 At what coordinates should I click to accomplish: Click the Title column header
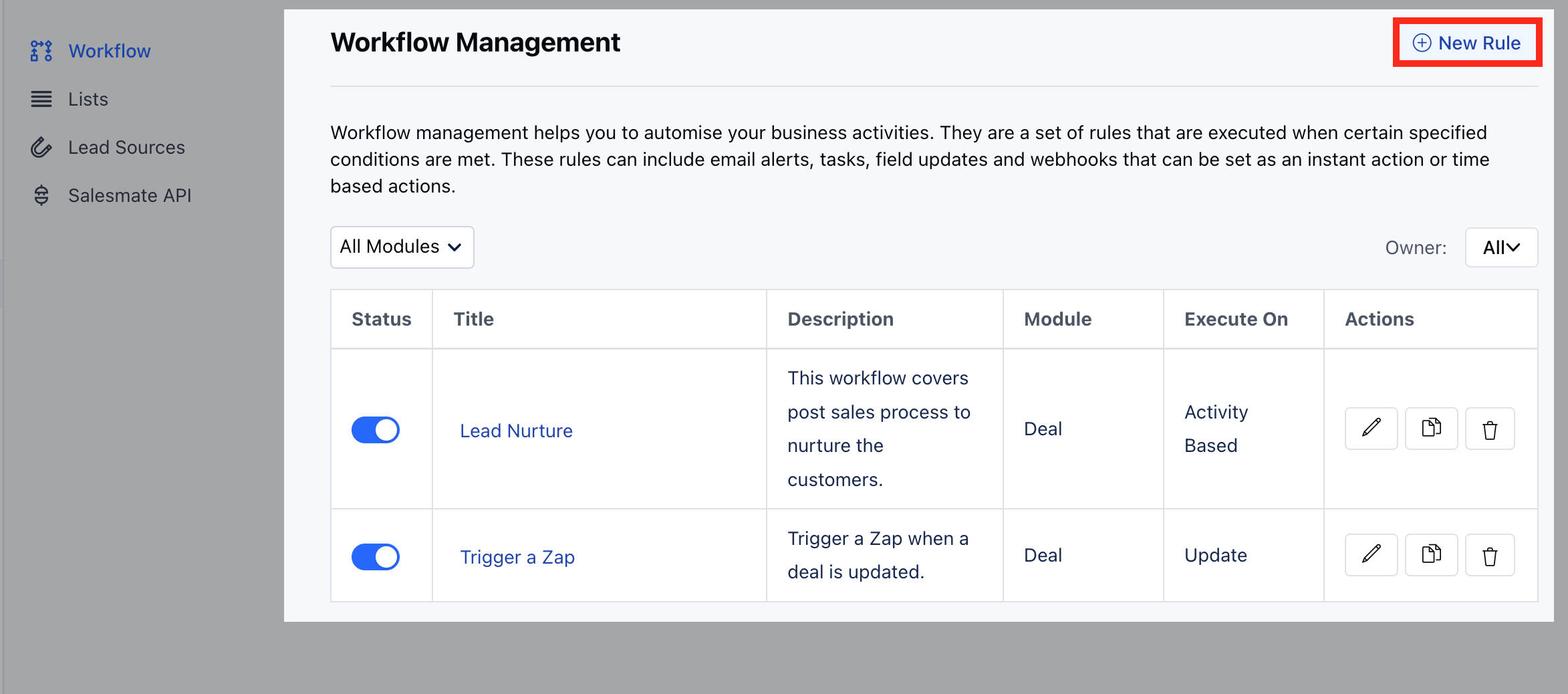(x=474, y=319)
